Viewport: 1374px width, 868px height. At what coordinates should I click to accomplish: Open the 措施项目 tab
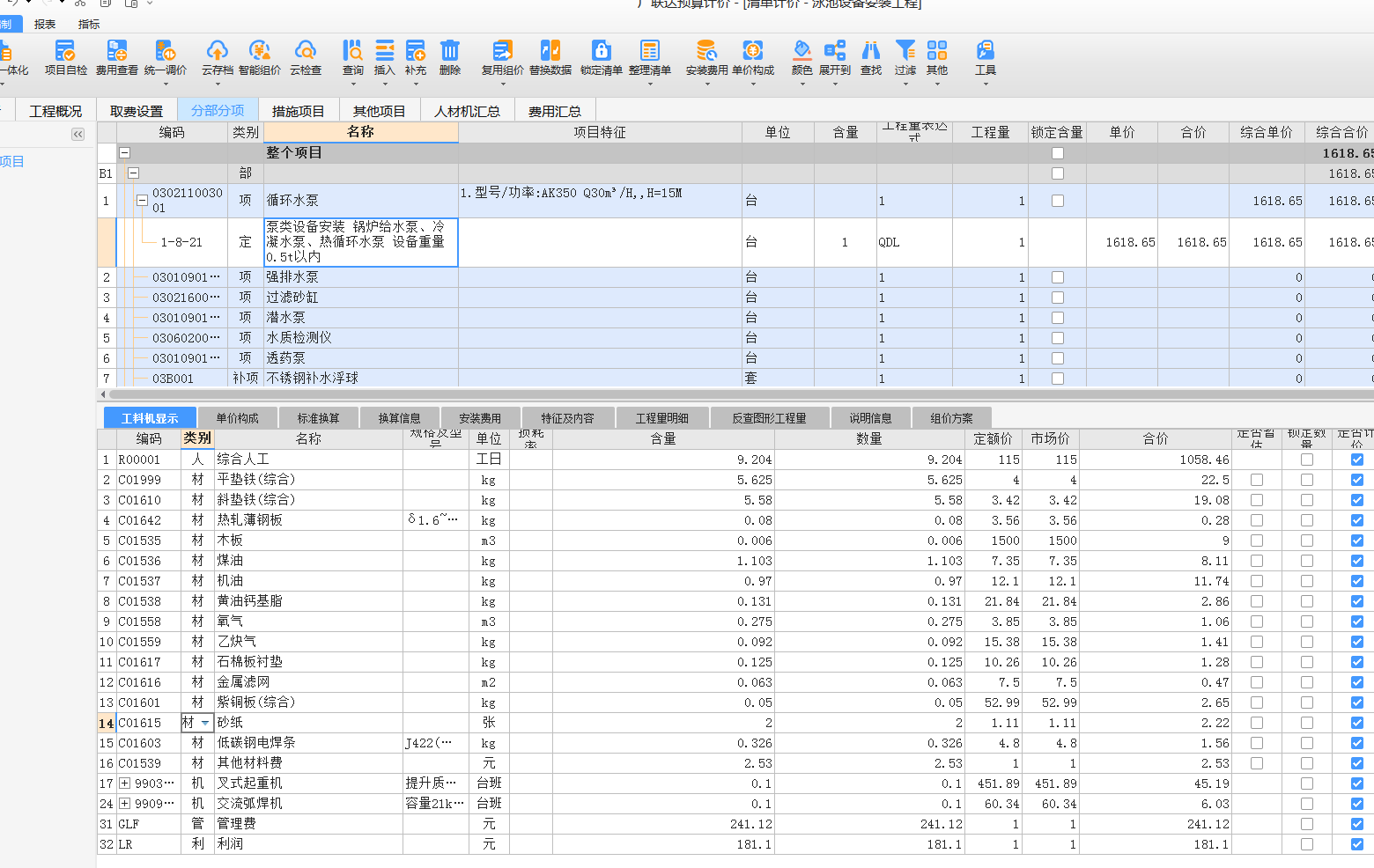click(299, 111)
